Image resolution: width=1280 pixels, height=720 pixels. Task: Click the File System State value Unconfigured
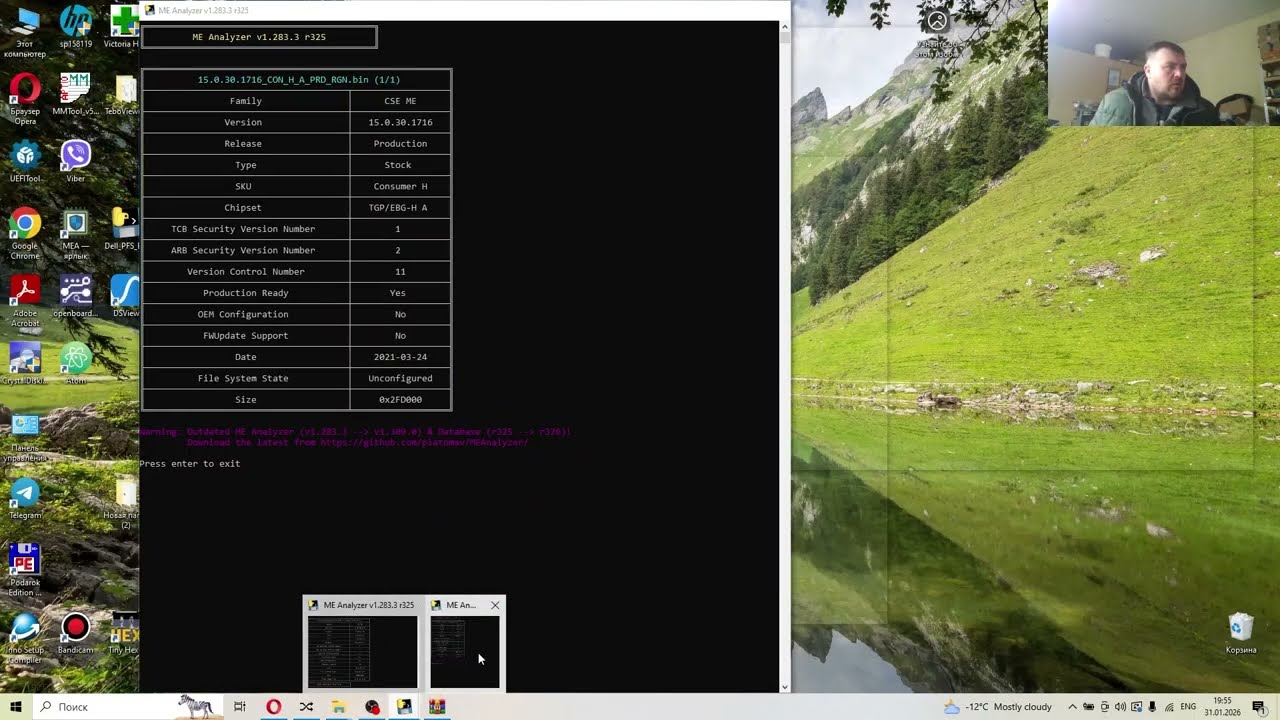(400, 378)
